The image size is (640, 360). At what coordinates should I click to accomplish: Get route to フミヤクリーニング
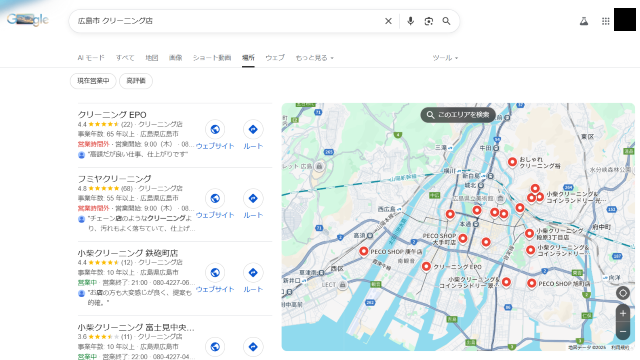253,204
